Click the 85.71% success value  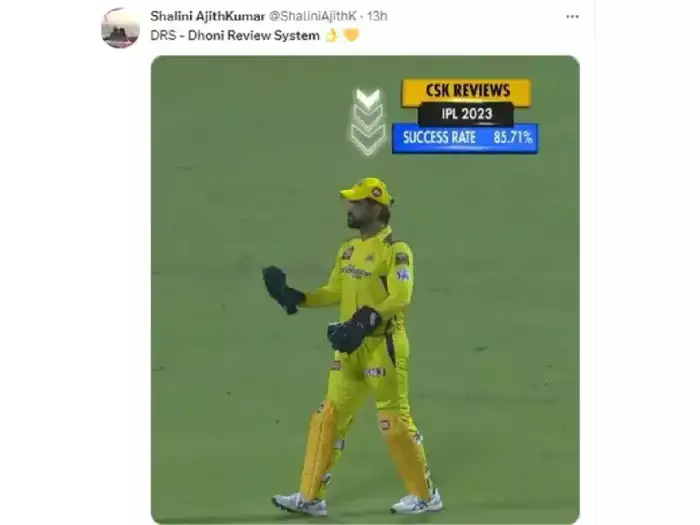tap(512, 138)
